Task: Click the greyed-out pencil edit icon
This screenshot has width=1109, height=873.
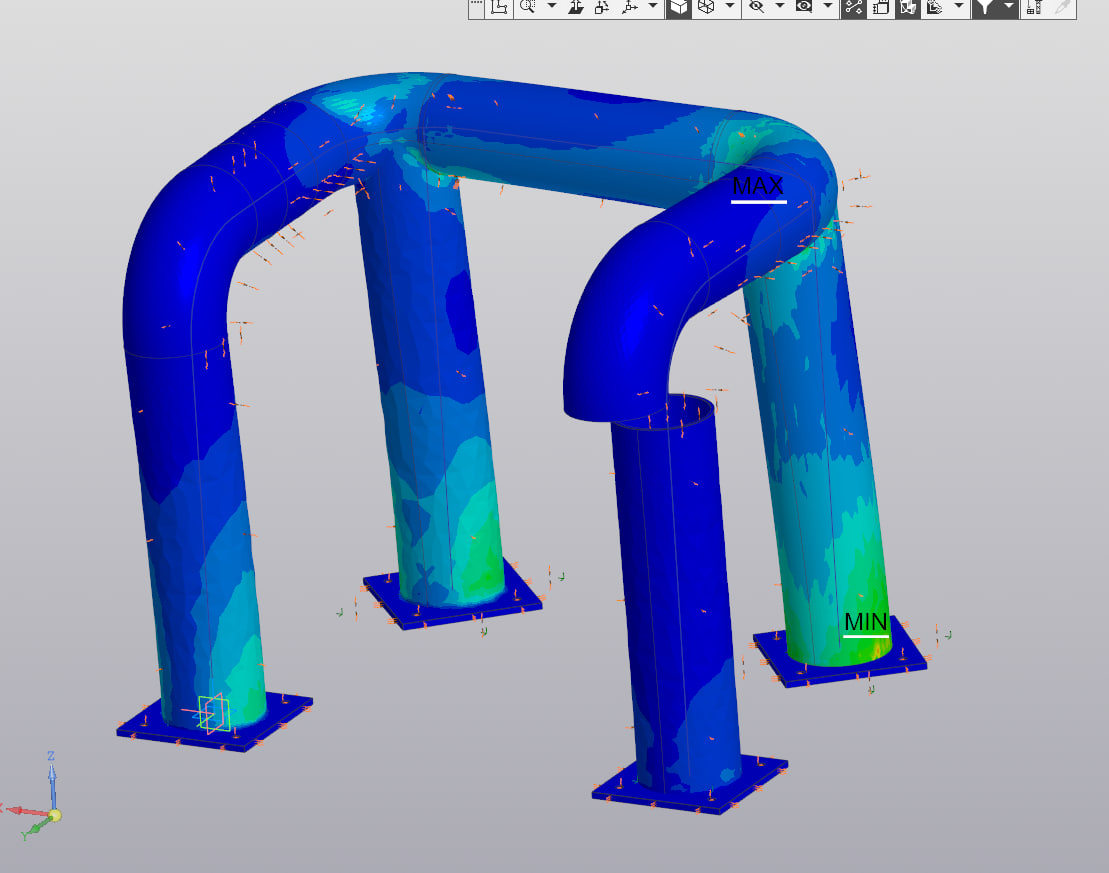Action: click(x=1062, y=7)
